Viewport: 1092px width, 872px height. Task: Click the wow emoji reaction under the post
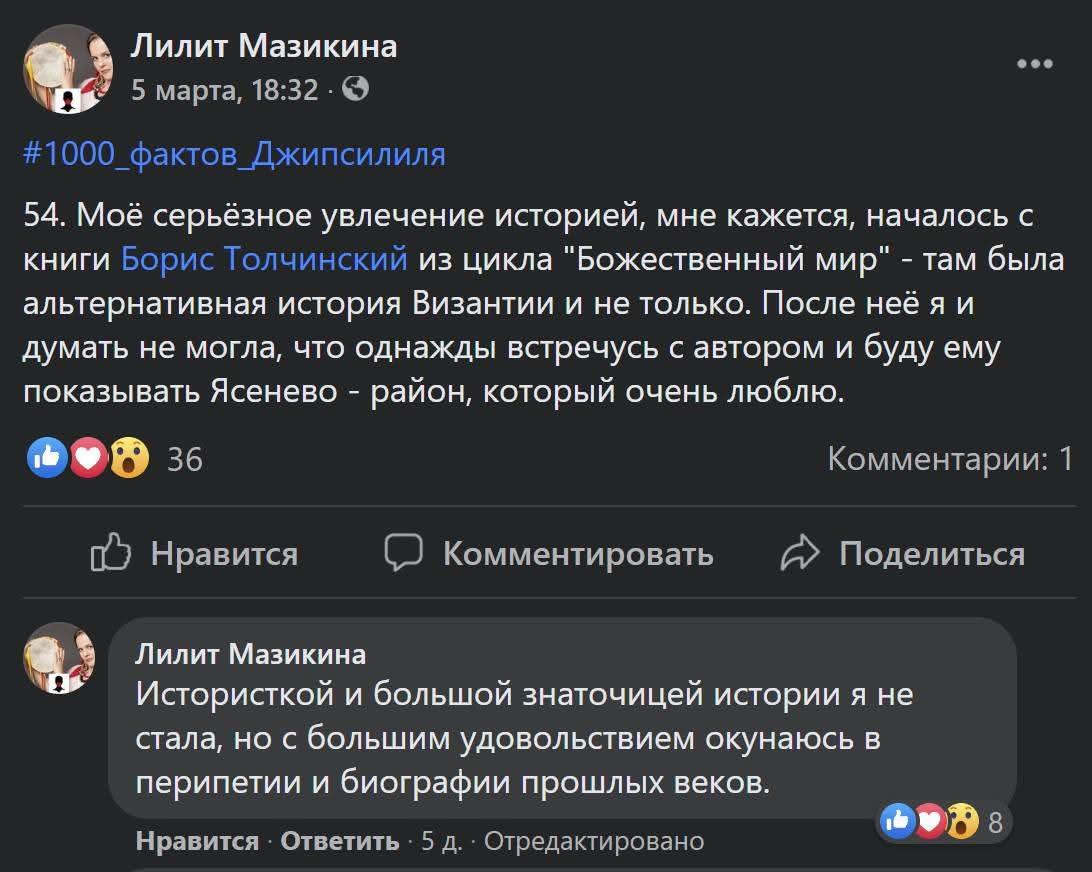[x=129, y=458]
